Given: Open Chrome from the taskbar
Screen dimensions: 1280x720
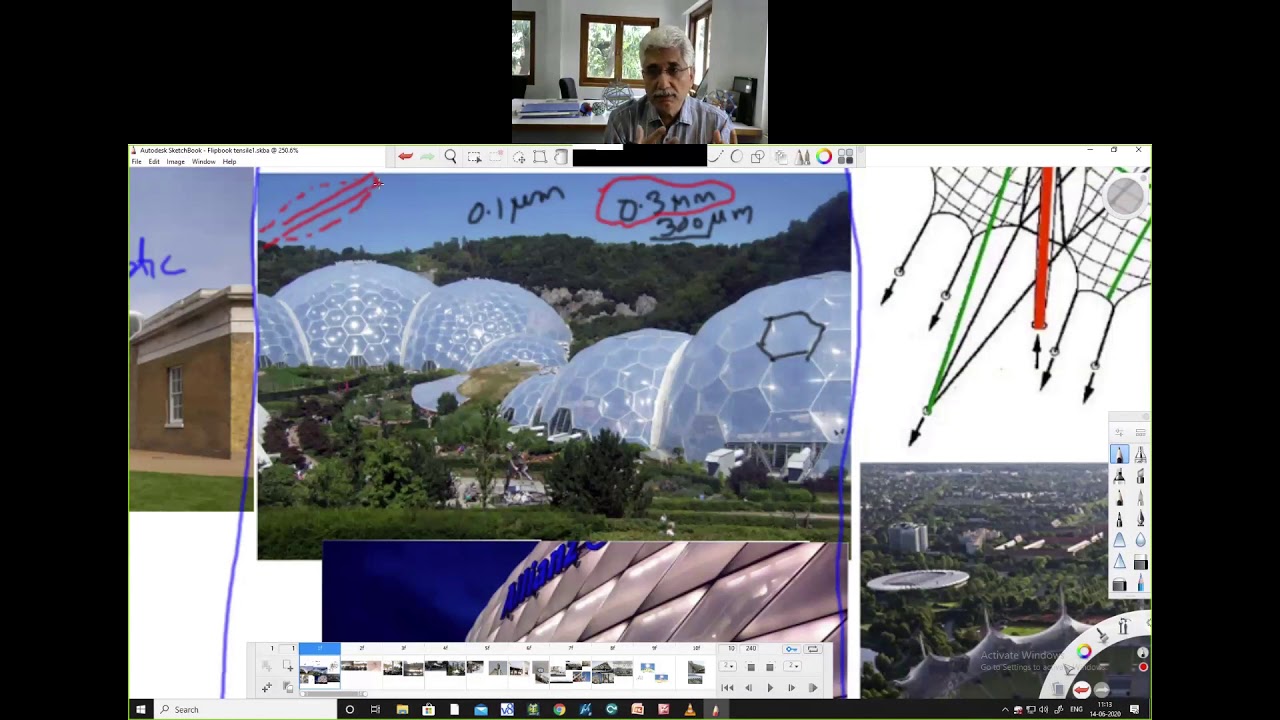Looking at the screenshot, I should pyautogui.click(x=559, y=710).
